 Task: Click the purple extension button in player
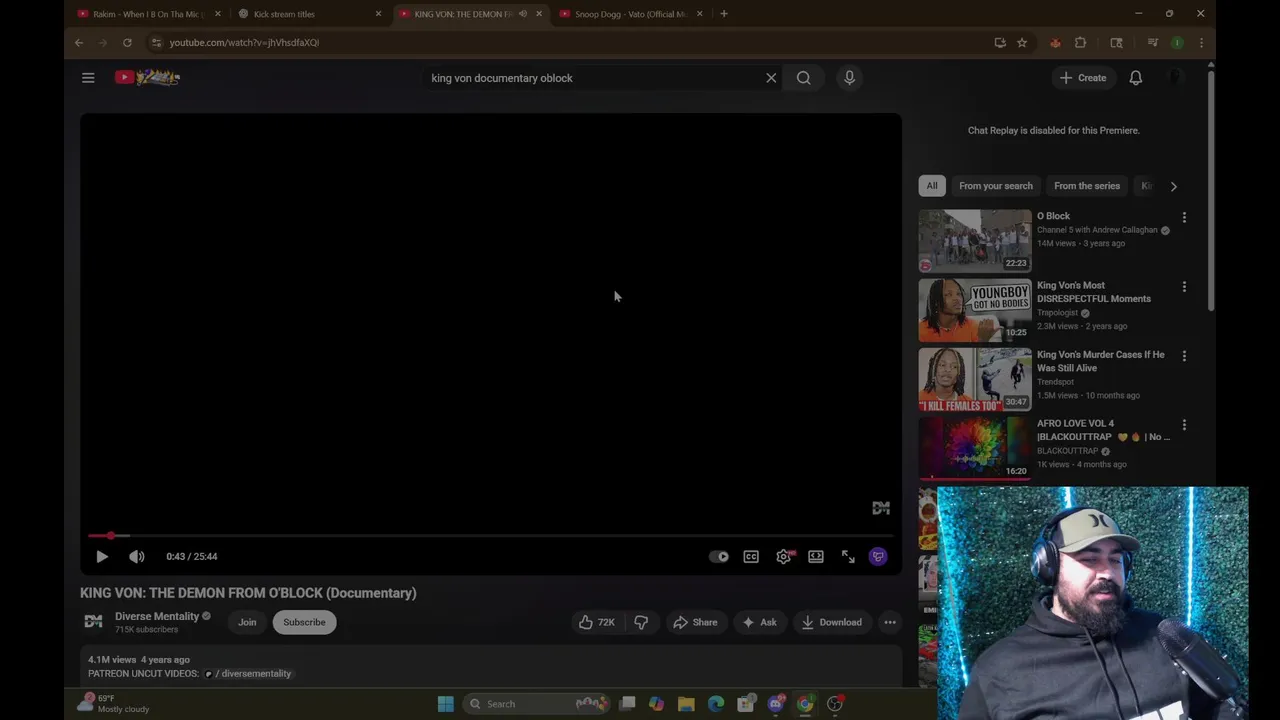(878, 557)
